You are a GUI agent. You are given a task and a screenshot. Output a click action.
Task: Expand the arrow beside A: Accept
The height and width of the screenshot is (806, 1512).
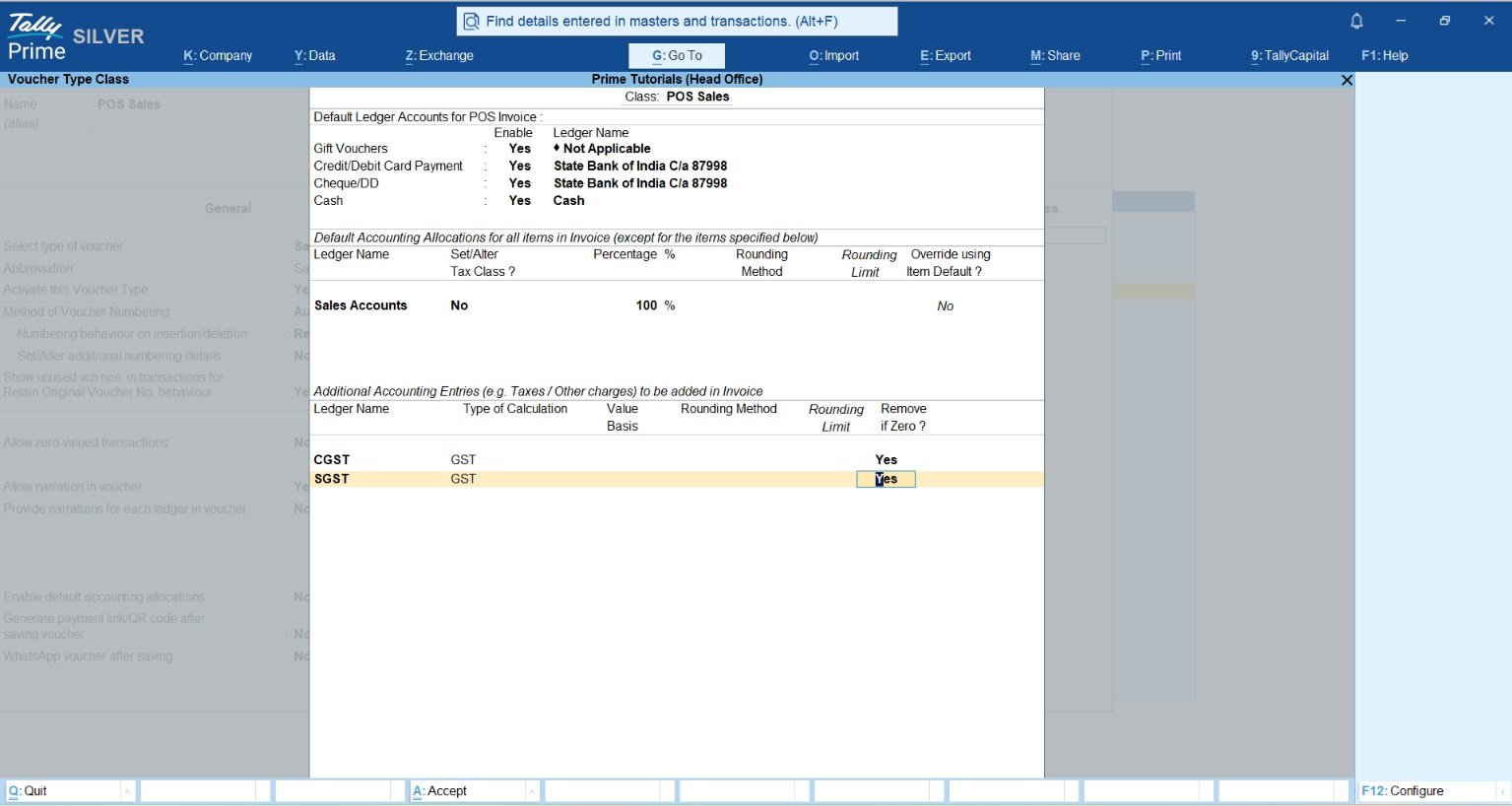click(x=532, y=791)
